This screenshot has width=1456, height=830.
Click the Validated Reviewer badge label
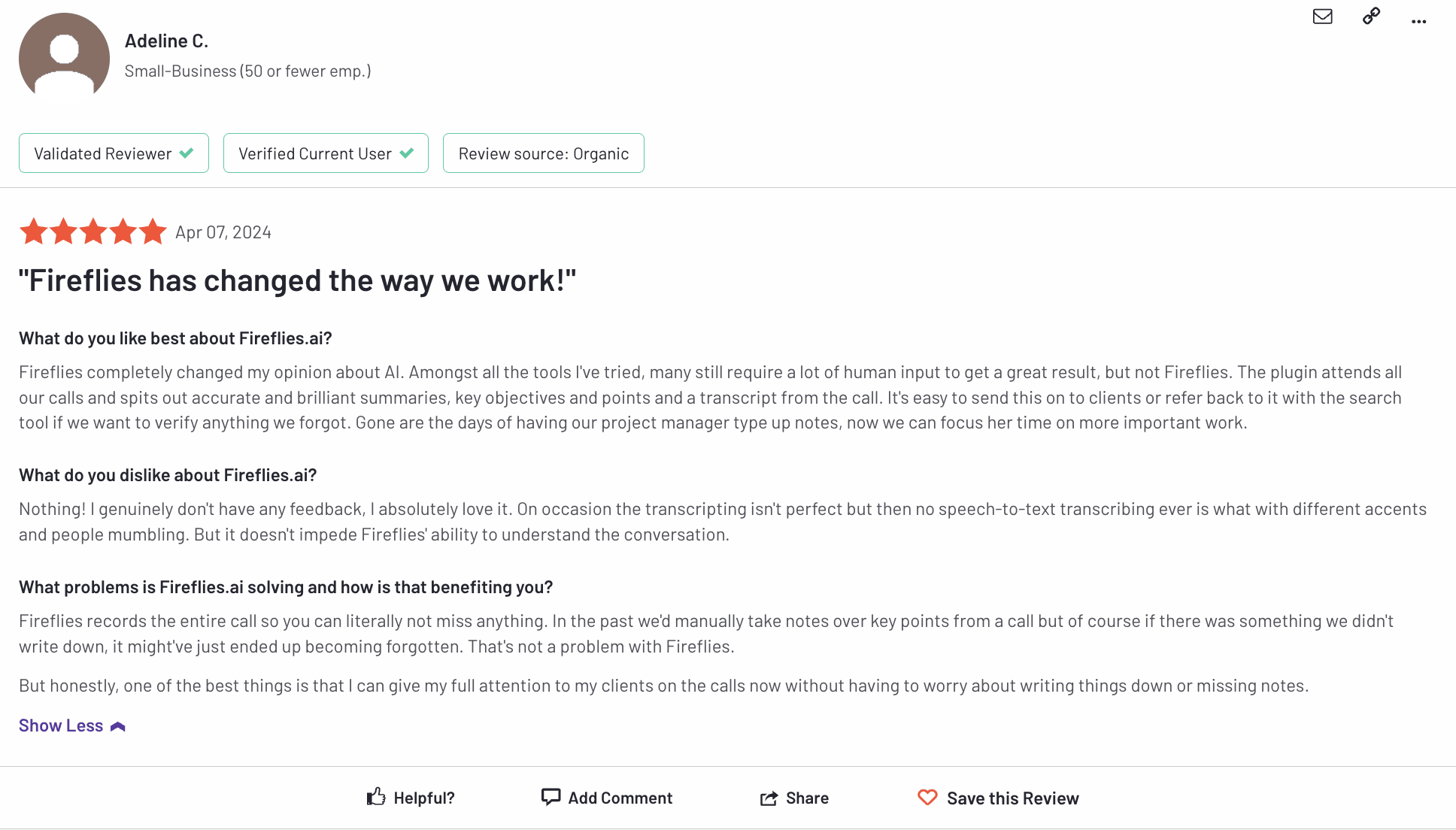[x=103, y=153]
